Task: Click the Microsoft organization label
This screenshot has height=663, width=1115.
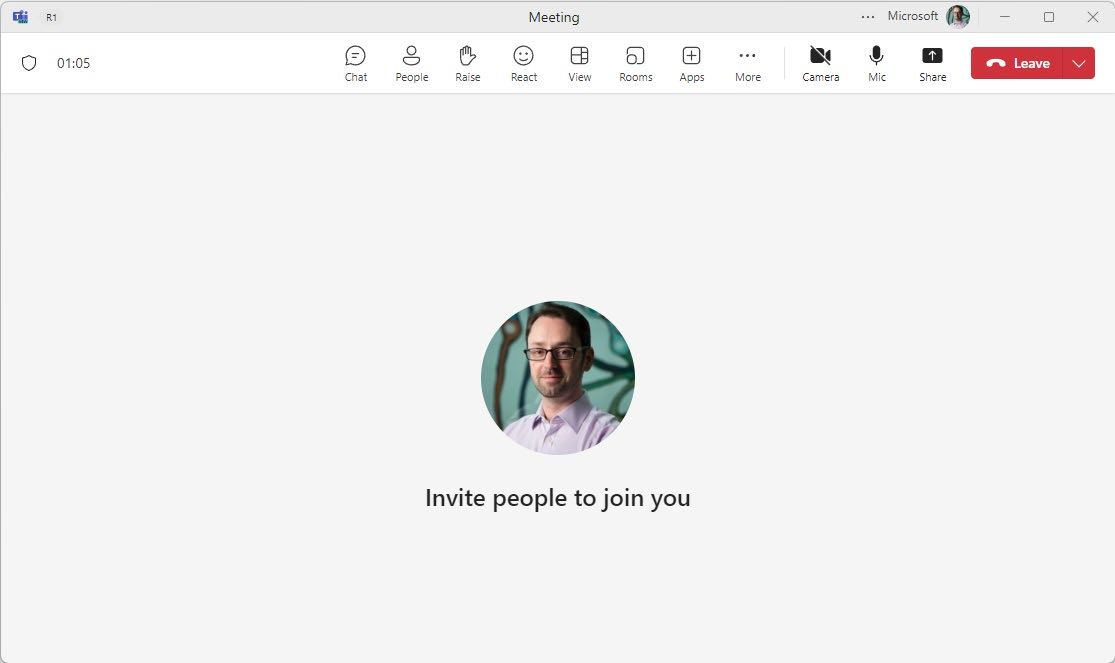Action: point(912,17)
